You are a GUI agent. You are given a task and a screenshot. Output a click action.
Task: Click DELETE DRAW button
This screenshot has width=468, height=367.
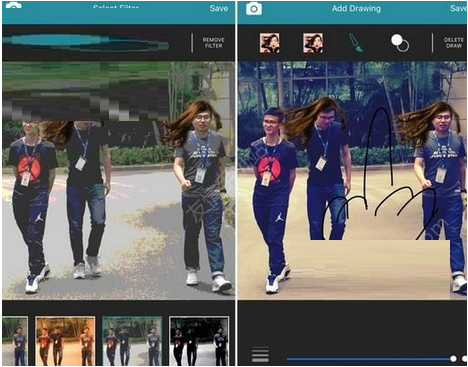point(454,43)
